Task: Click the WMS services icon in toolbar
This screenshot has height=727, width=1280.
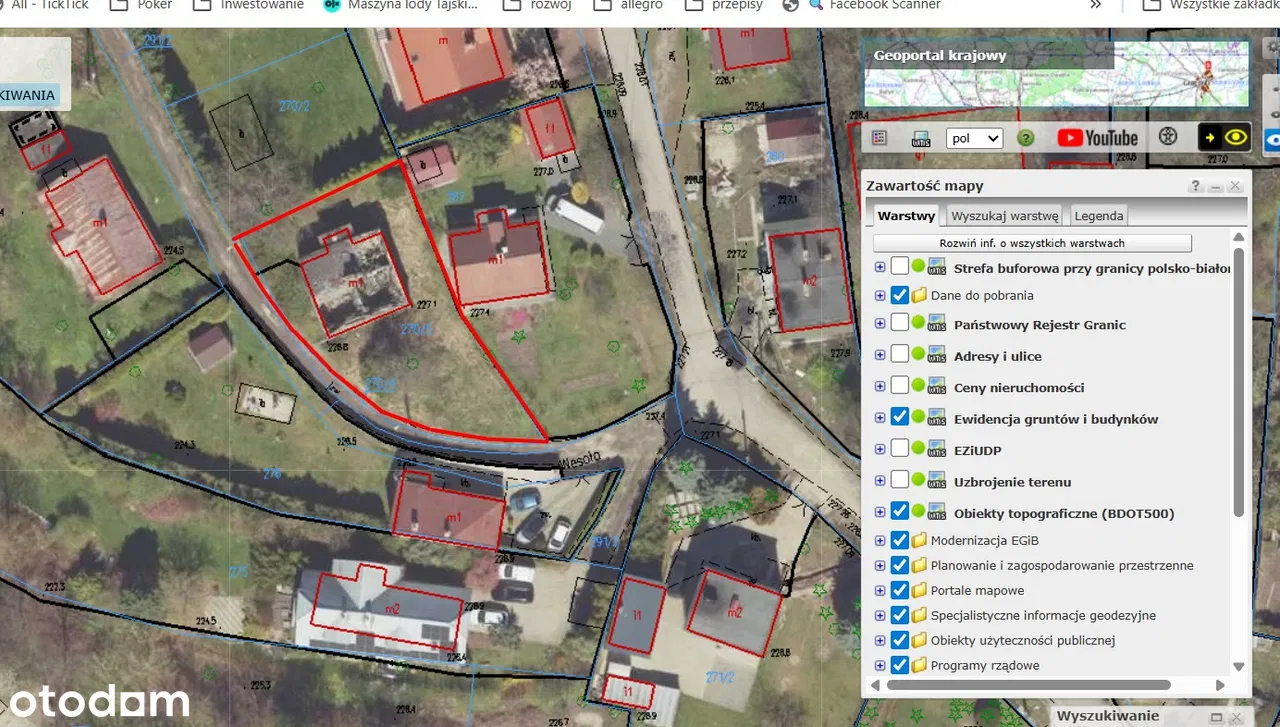Action: click(x=921, y=138)
